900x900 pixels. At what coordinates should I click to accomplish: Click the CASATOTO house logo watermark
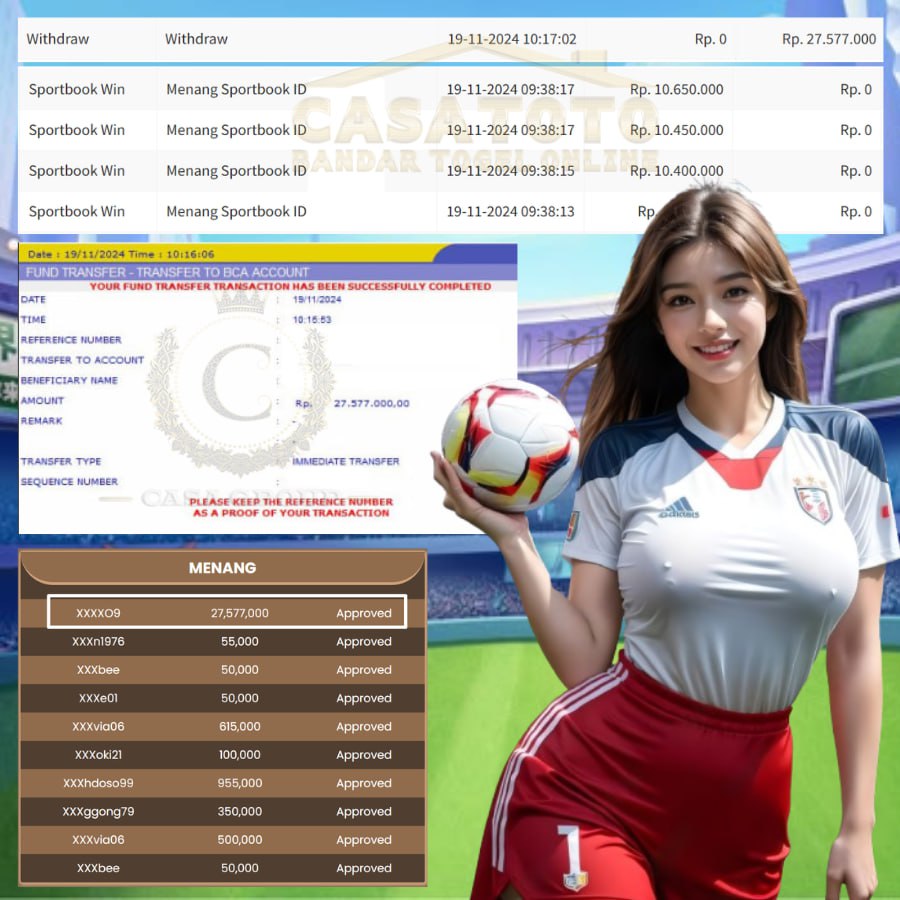pos(475,110)
